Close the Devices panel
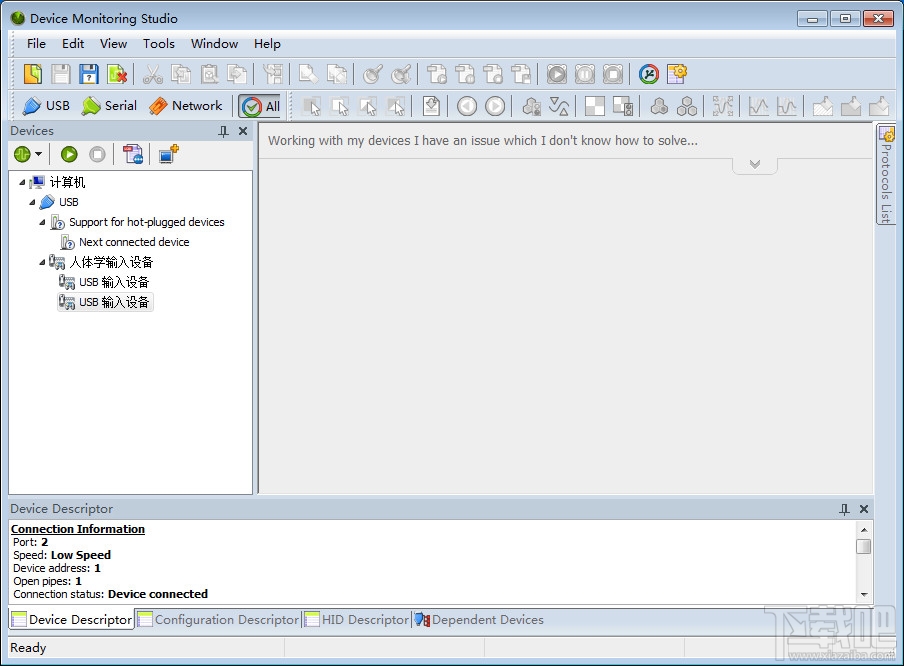The width and height of the screenshot is (904, 666). tap(243, 131)
